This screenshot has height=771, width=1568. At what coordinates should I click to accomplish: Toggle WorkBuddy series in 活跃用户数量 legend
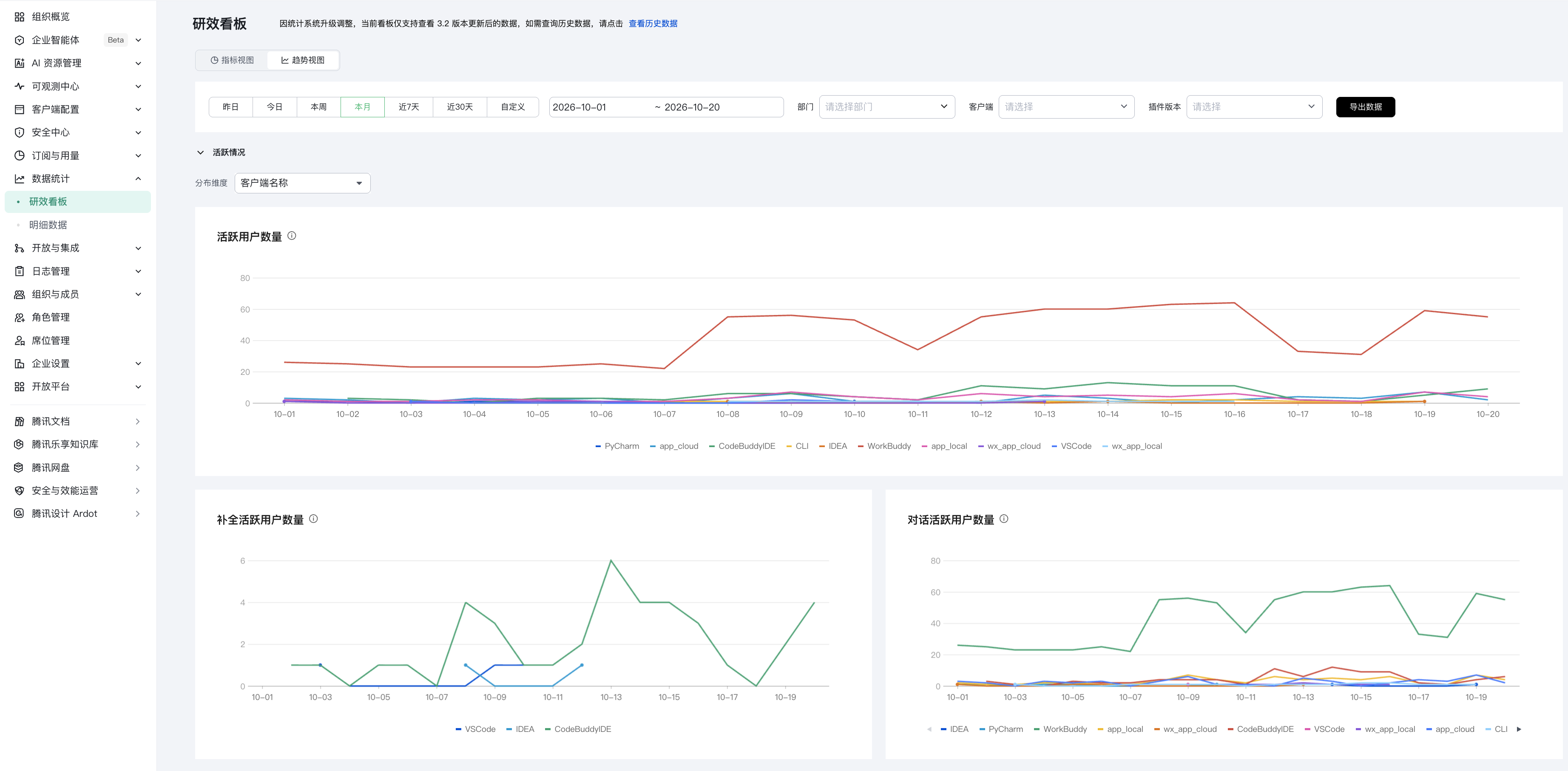click(884, 446)
